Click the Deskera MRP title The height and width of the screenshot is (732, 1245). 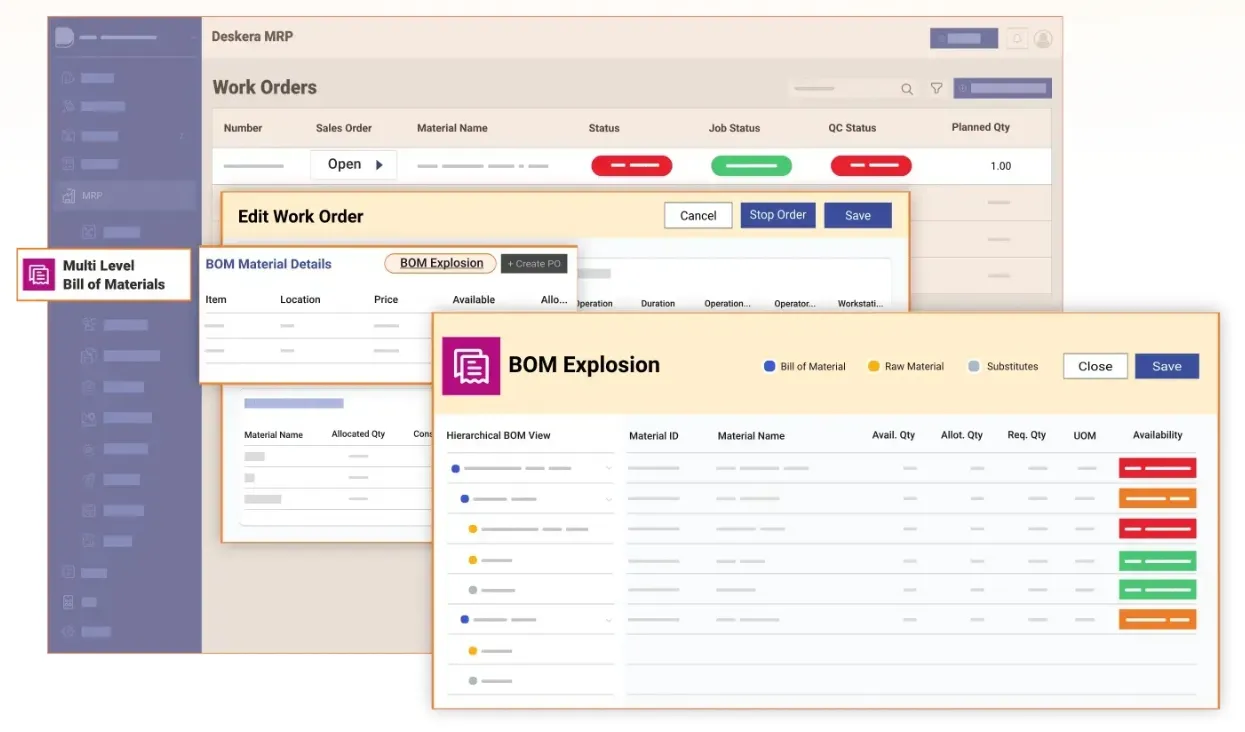coord(252,37)
